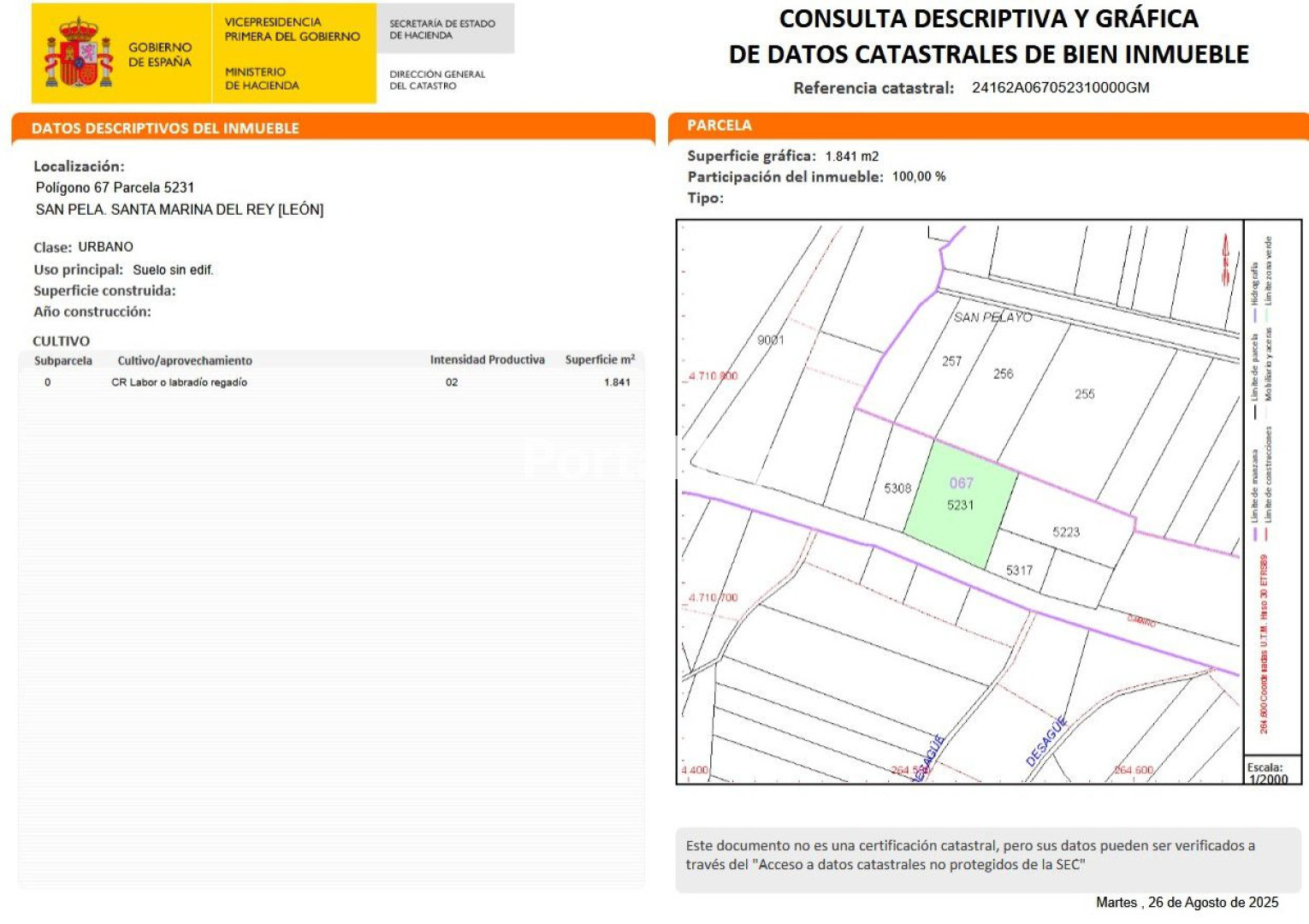Viewport: 1309px width, 924px height.
Task: Select the DATOS DESCRIPTIVOS DEL INMUEBLE header
Action: (x=165, y=128)
